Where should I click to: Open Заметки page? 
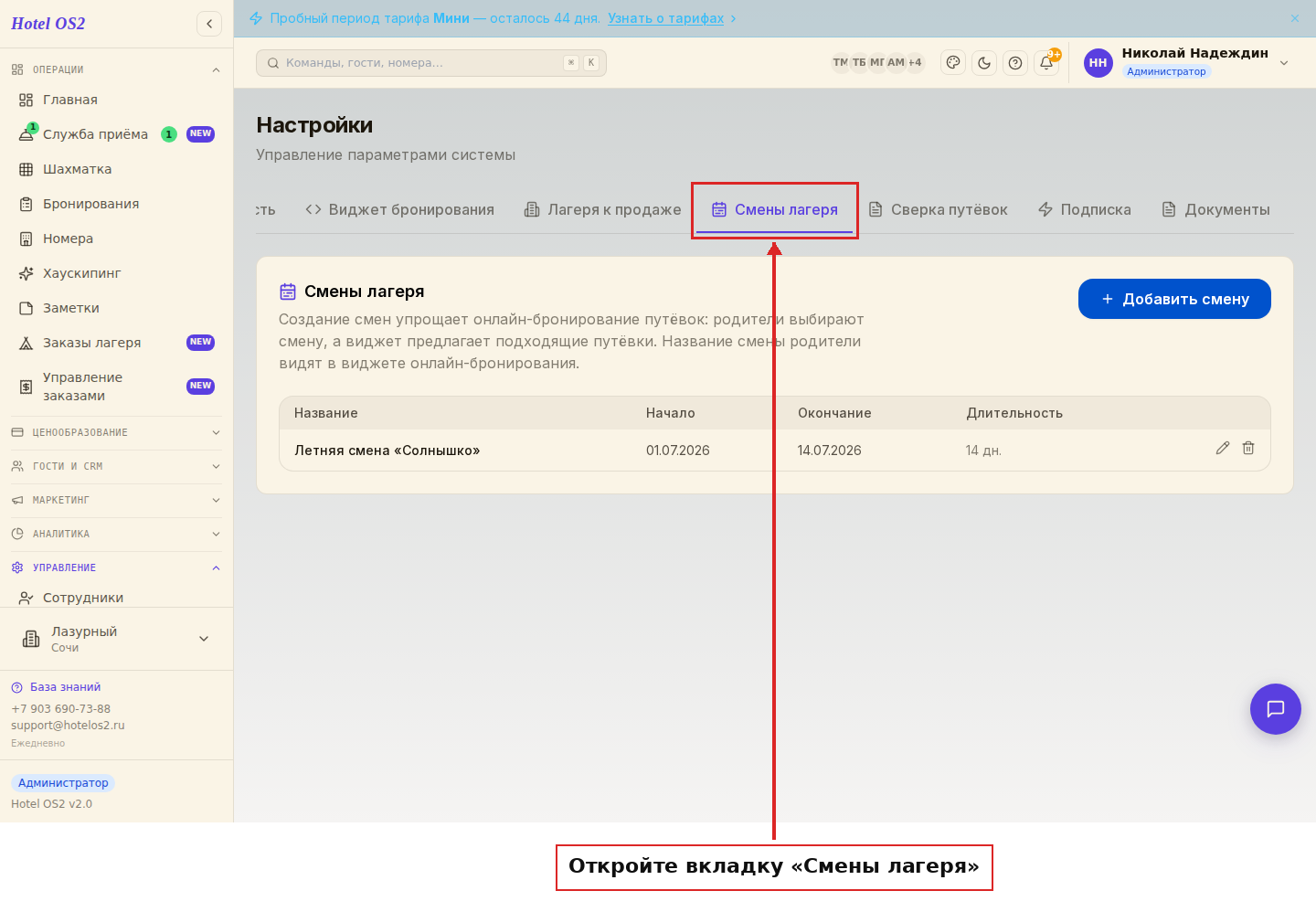(x=116, y=308)
